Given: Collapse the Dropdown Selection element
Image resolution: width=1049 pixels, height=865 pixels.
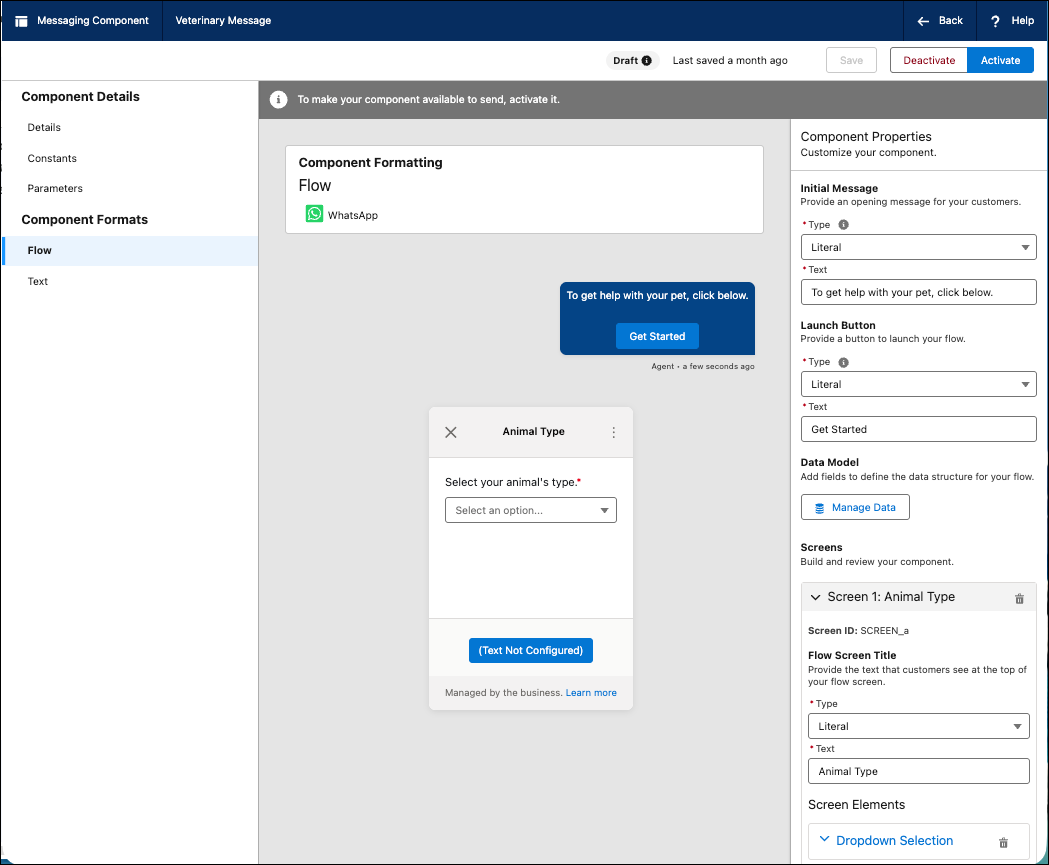Looking at the screenshot, I should [824, 840].
